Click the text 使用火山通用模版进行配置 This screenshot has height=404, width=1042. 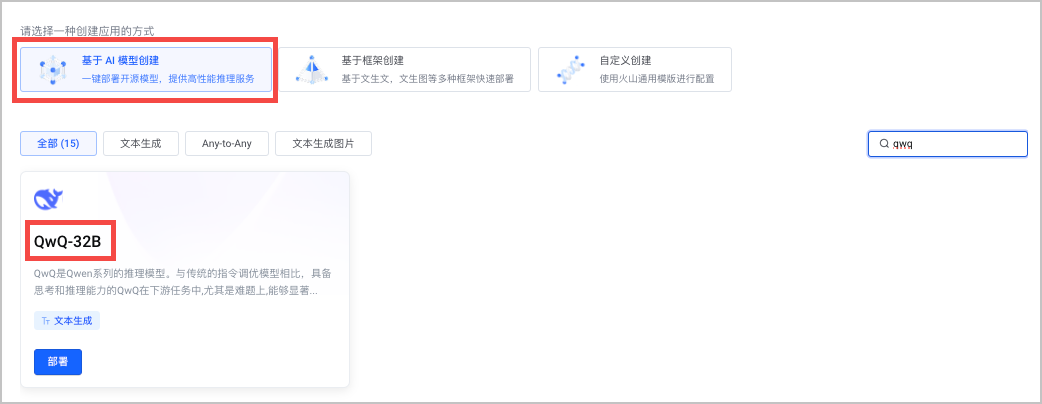[x=657, y=78]
